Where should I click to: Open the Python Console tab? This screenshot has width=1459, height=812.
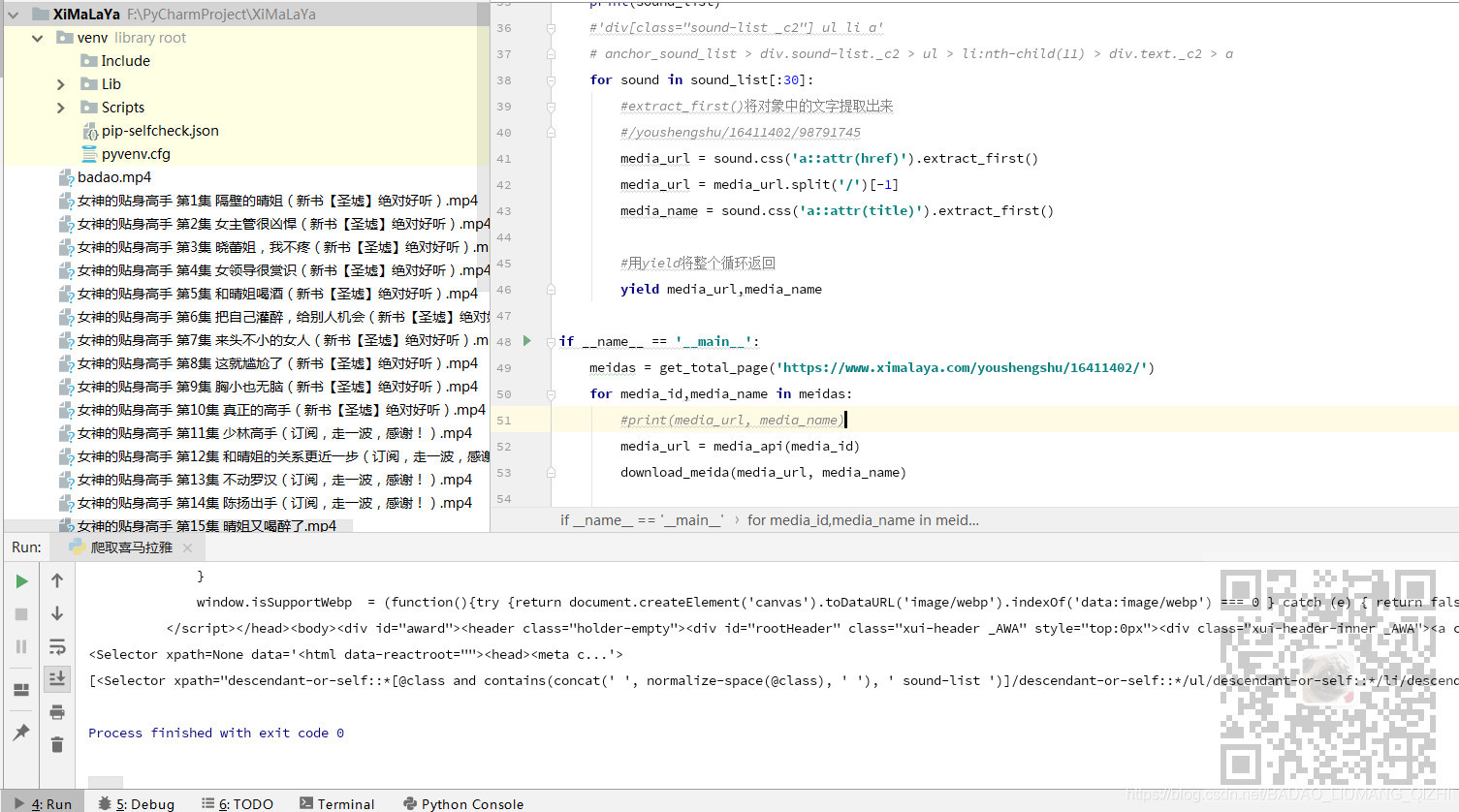point(463,803)
